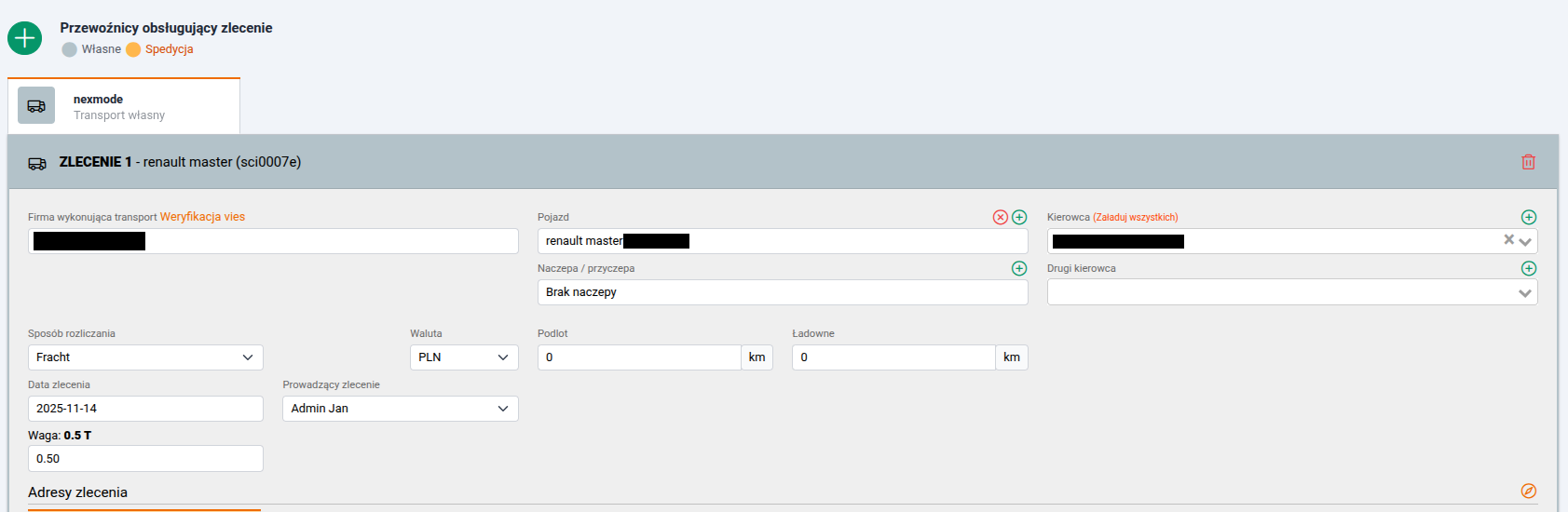Screen dimensions: 1568x512
Task: Clear vehicle with red X icon
Action: pos(1000,217)
